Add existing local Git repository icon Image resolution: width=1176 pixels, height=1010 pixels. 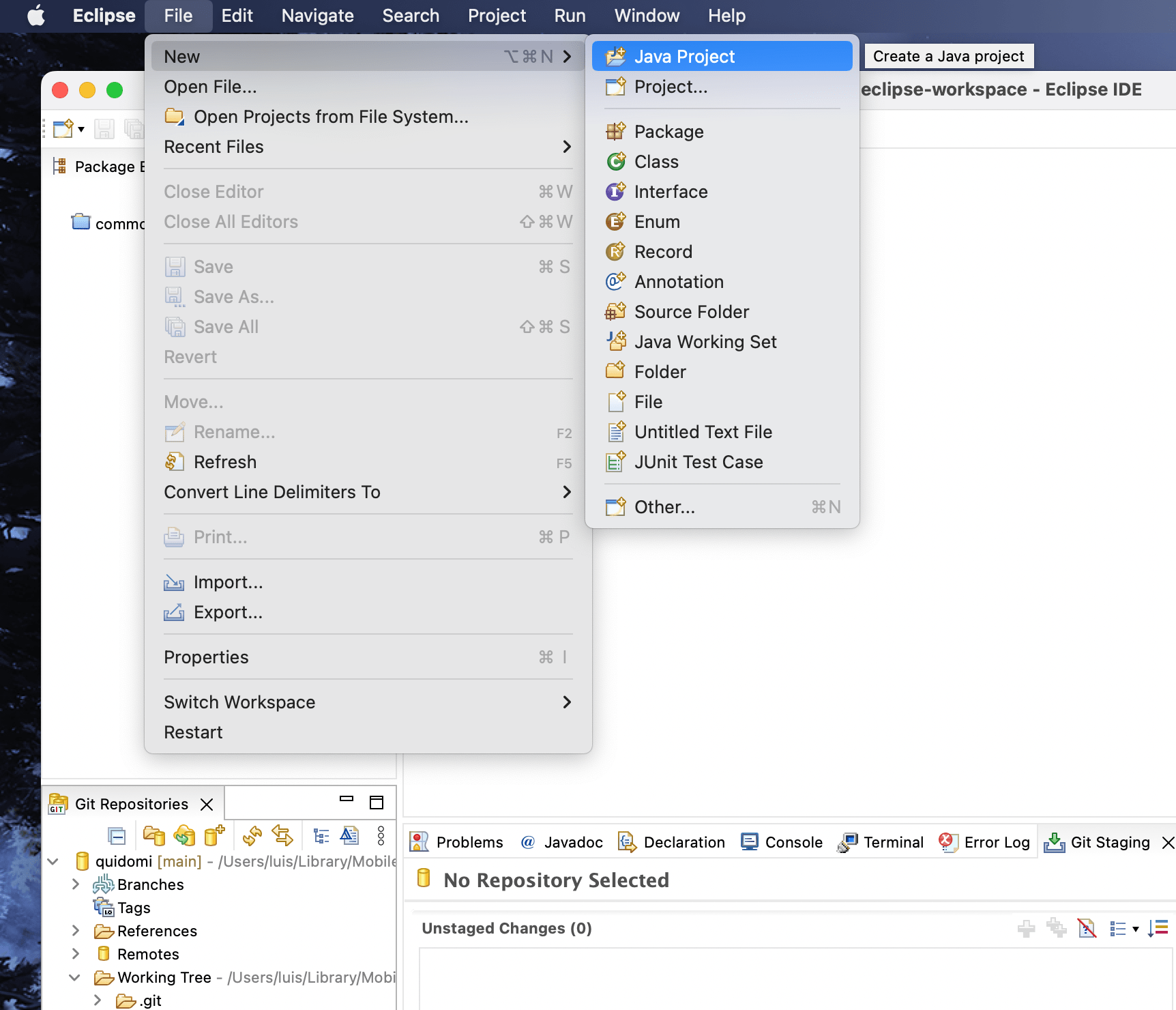(154, 836)
